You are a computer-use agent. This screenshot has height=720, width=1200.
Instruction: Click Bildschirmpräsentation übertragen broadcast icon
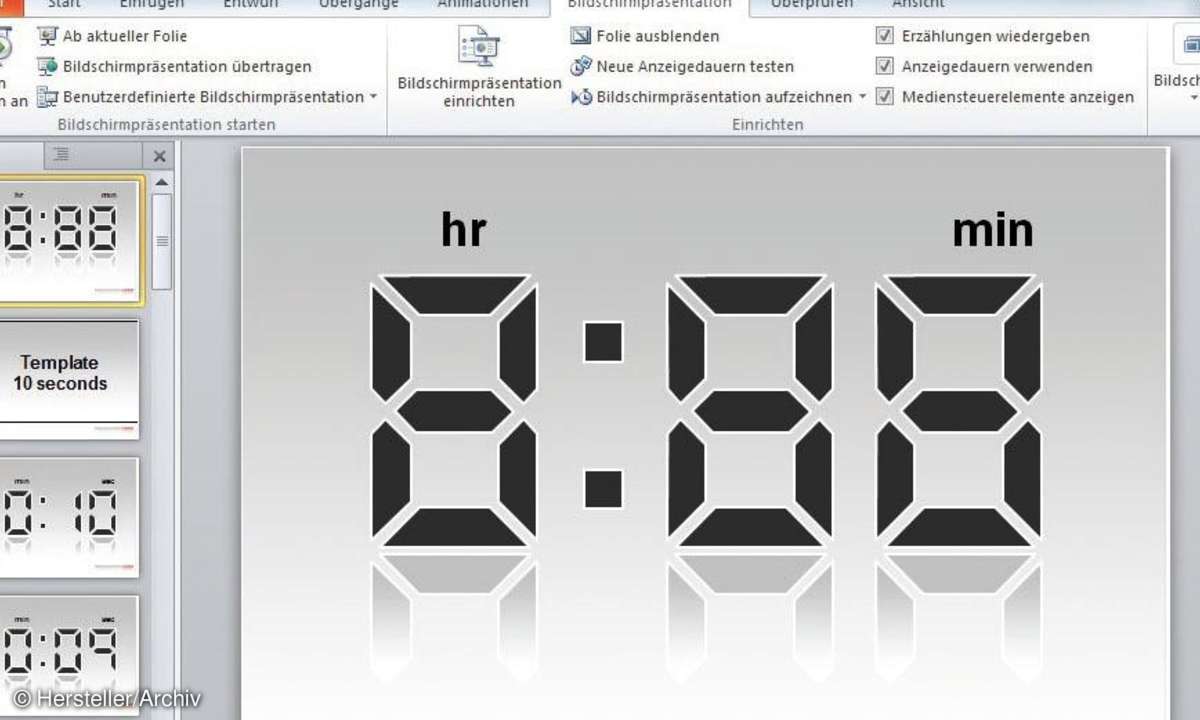coord(47,67)
